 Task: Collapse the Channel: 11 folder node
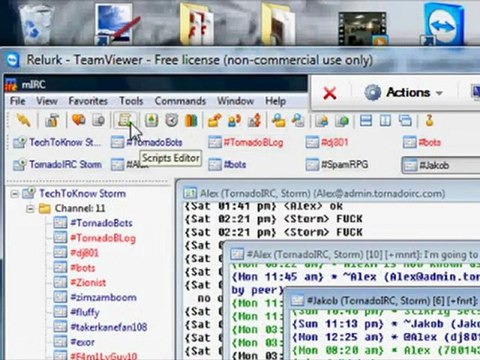click(x=30, y=209)
